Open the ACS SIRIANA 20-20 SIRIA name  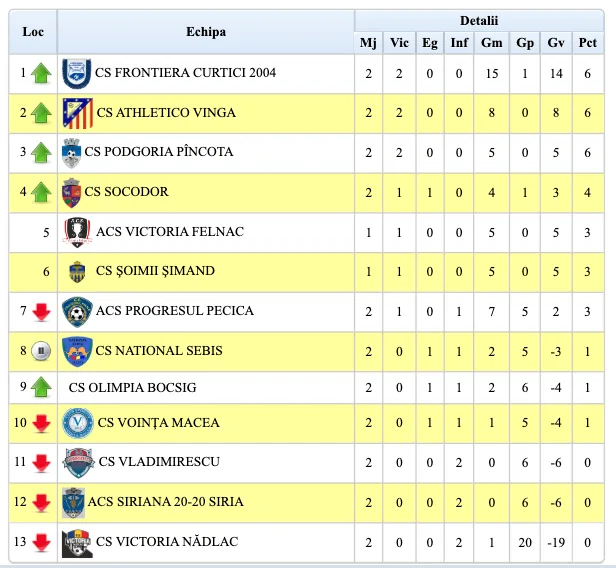click(165, 502)
